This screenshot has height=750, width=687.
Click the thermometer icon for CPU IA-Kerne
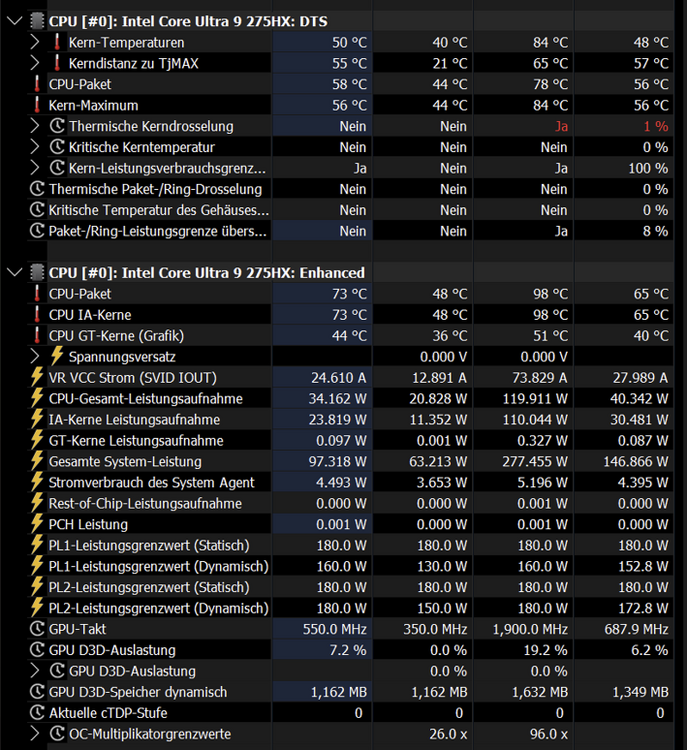[37, 315]
